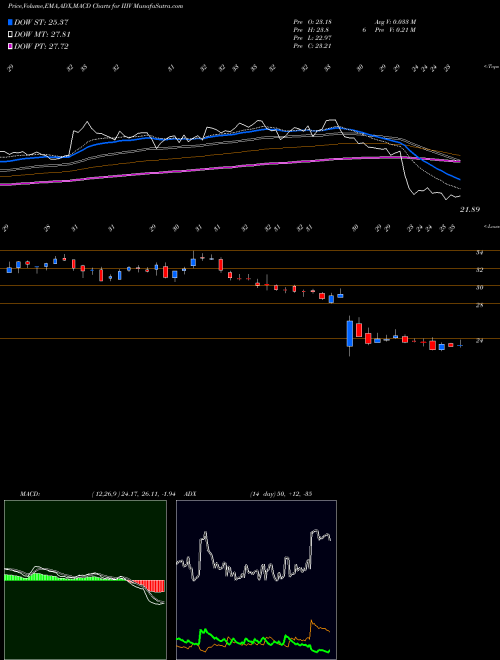
Task: Click the ADX panel title
Action: click(x=191, y=494)
